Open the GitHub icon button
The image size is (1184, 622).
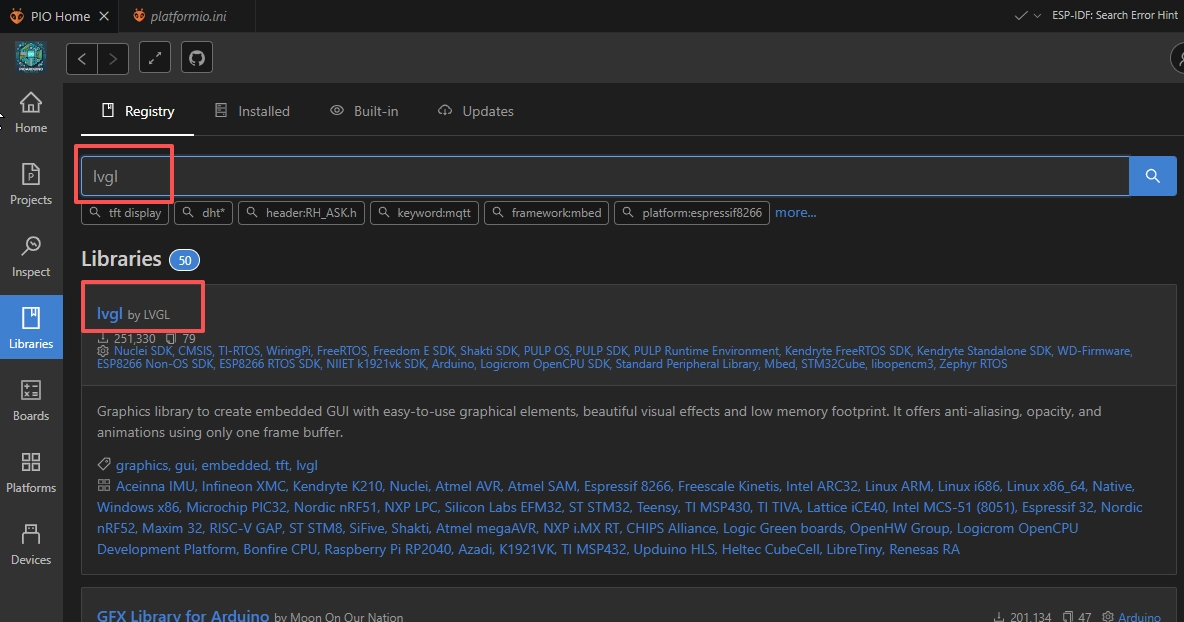coord(197,58)
